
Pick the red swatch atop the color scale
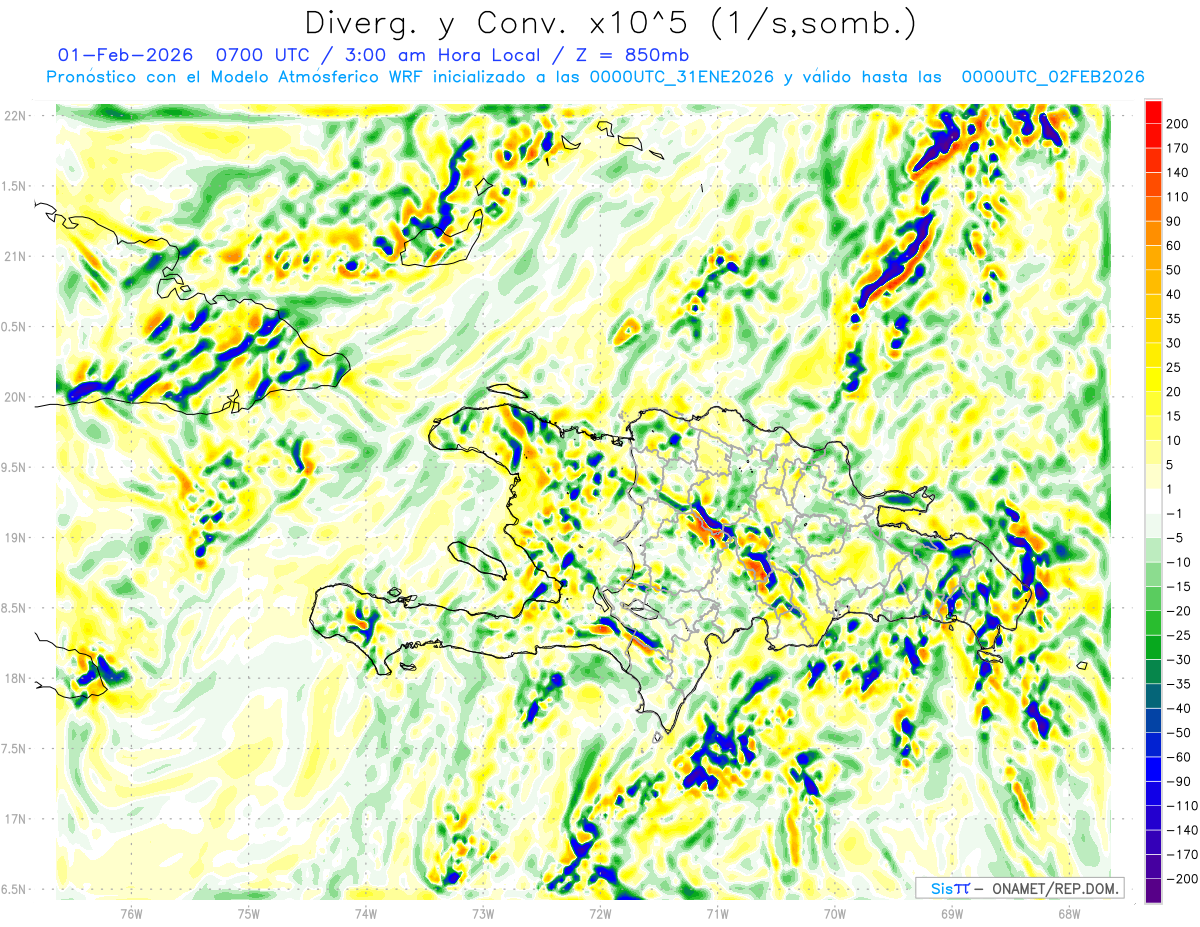point(1153,112)
